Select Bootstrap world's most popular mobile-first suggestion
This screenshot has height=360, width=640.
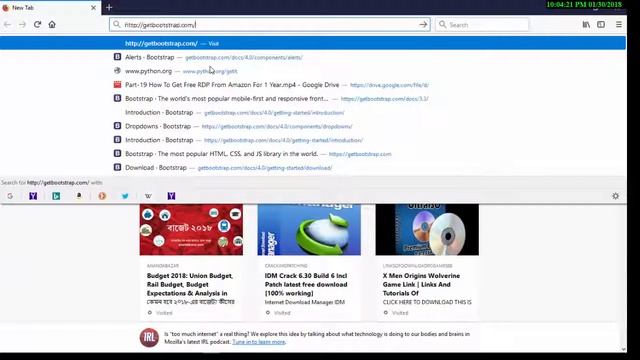tap(313, 98)
